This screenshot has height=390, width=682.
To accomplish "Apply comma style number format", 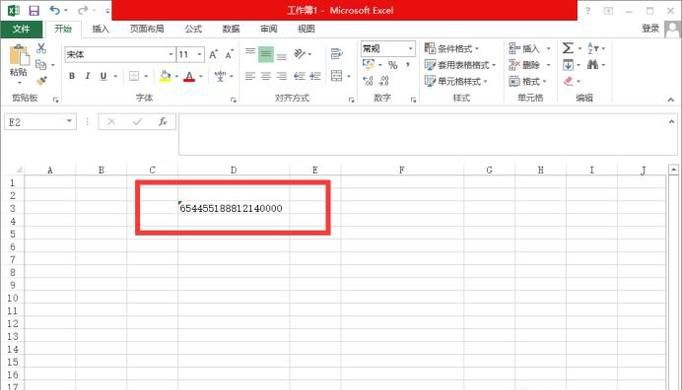I will click(408, 65).
